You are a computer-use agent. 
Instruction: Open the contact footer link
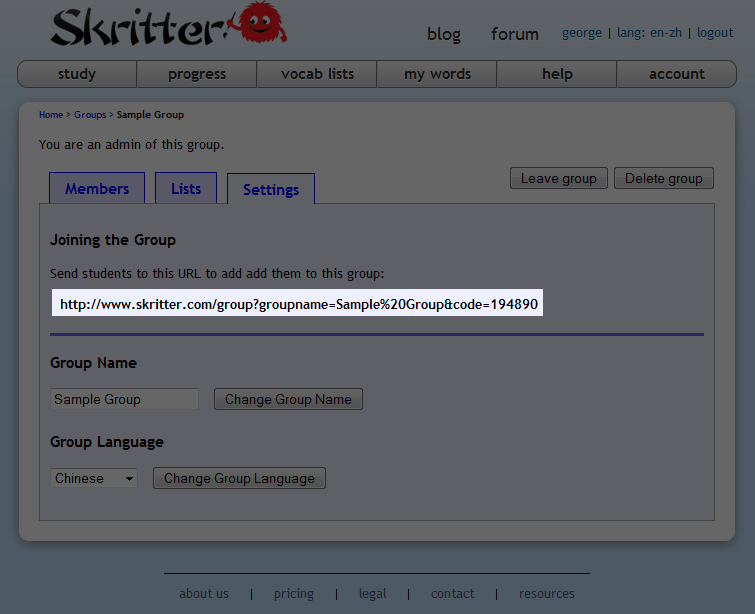[452, 593]
